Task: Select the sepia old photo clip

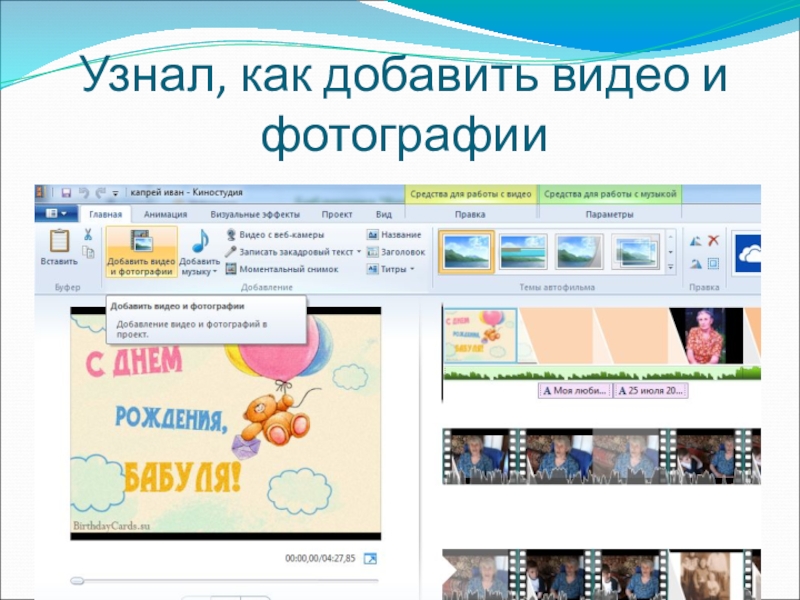Action: pos(707,574)
